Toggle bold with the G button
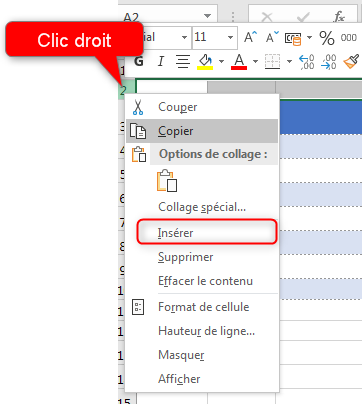The width and height of the screenshot is (362, 404). click(x=139, y=61)
